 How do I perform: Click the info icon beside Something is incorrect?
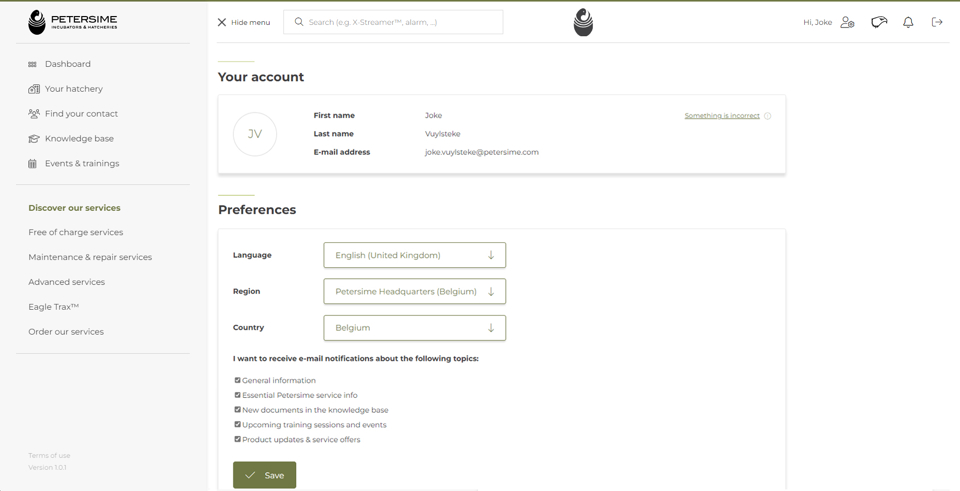pyautogui.click(x=768, y=116)
